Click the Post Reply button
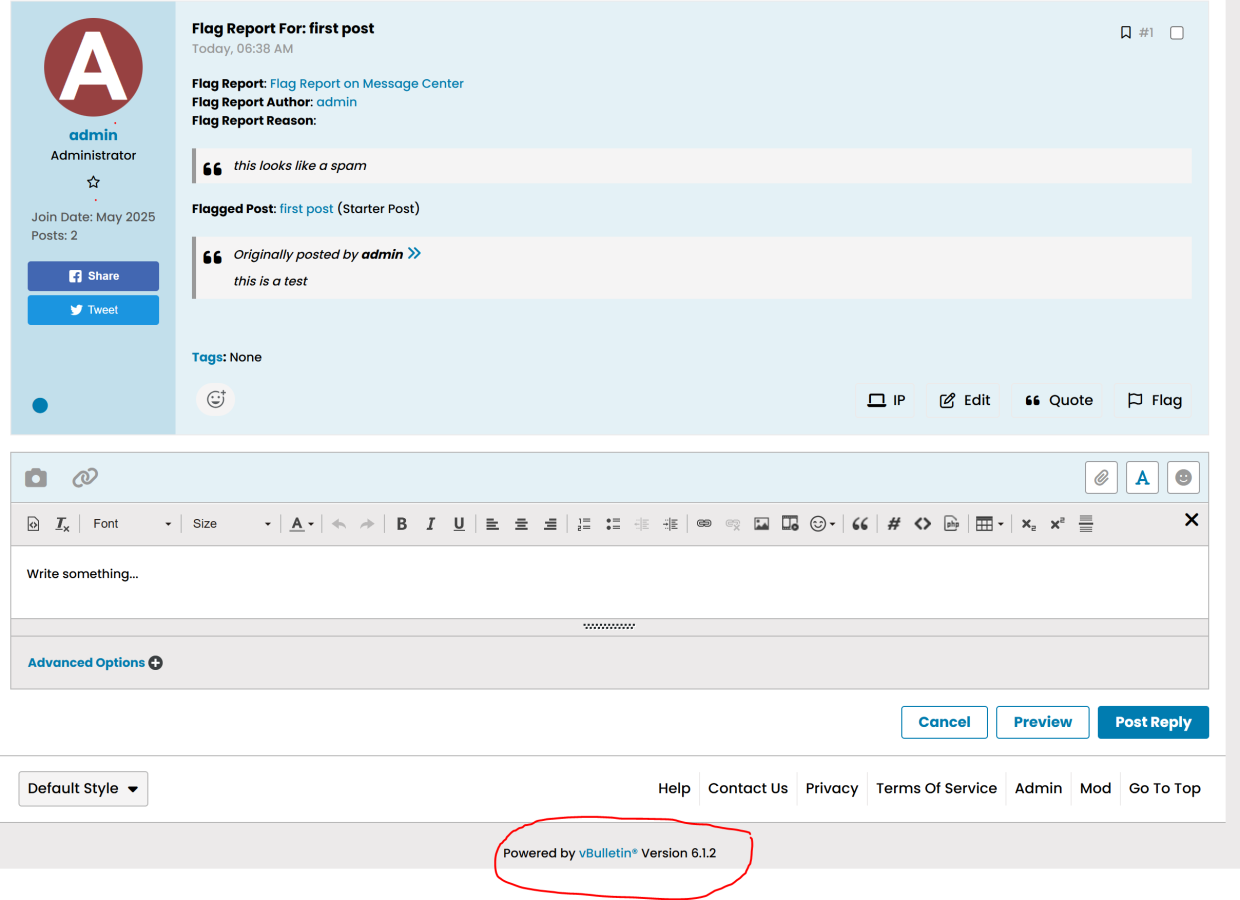This screenshot has width=1240, height=900. (1153, 722)
